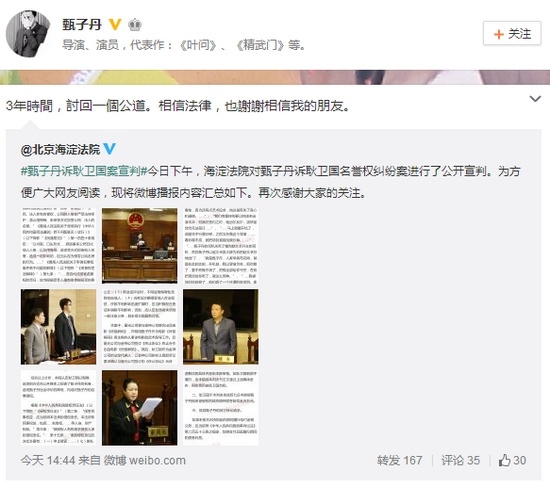The image size is (550, 488).
Task: Open the 甄子丹 username link
Action: tap(82, 25)
